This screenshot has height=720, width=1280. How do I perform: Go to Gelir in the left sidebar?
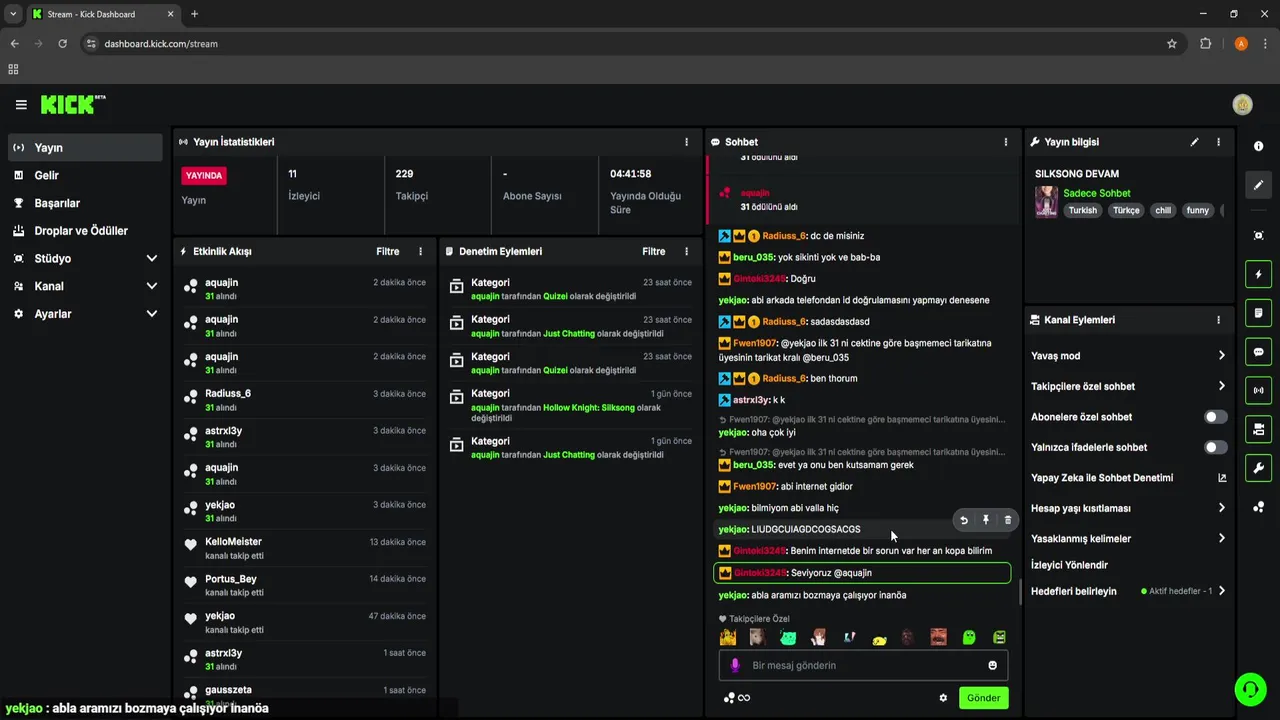pos(85,175)
